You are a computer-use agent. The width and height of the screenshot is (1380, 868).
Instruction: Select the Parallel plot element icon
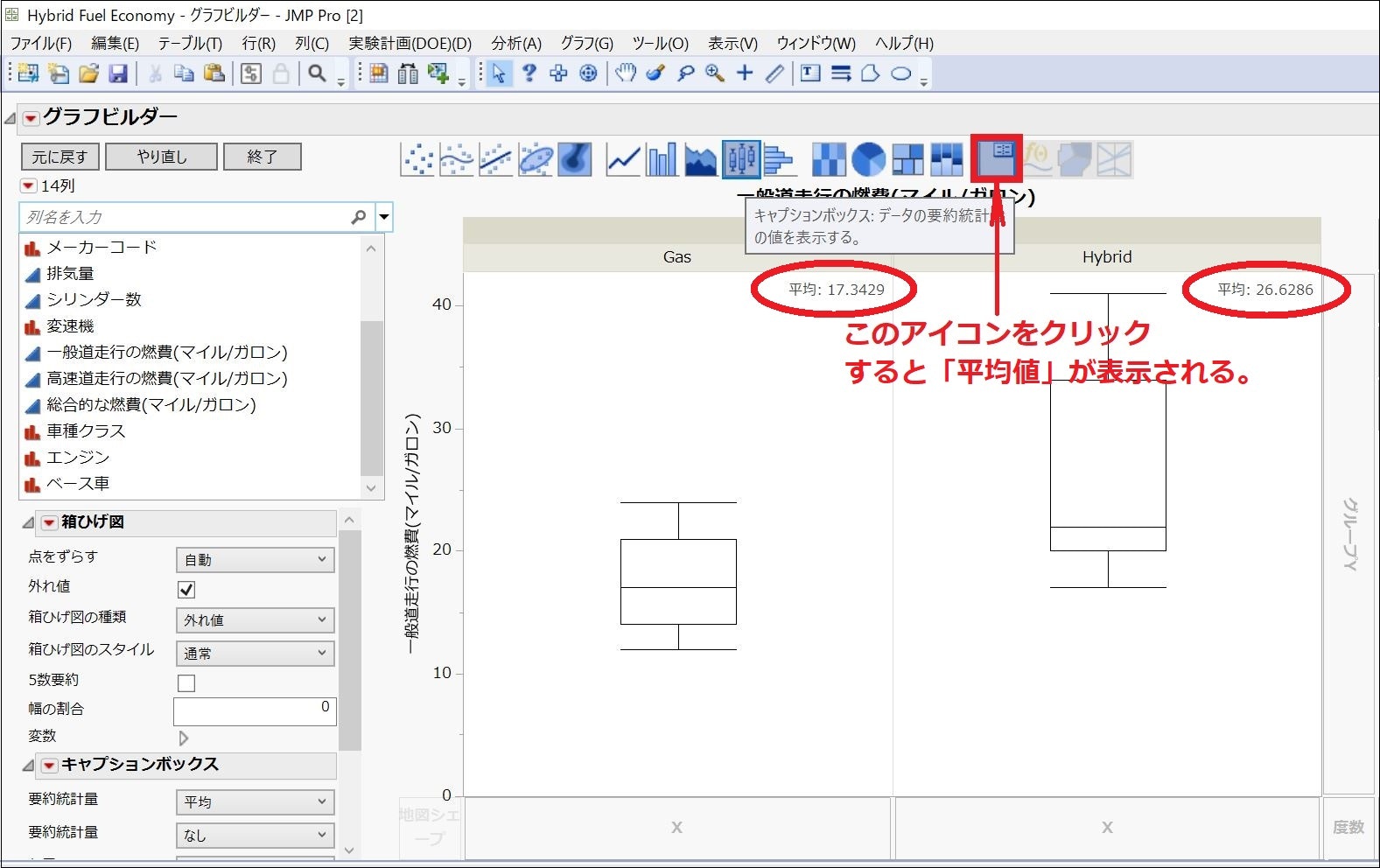pos(1114,160)
